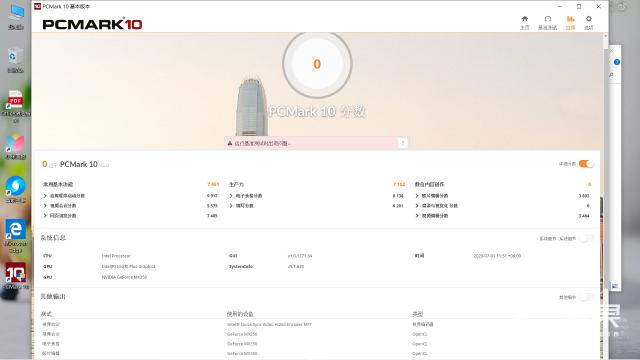Click the 使用的设备 column header

coord(240,314)
